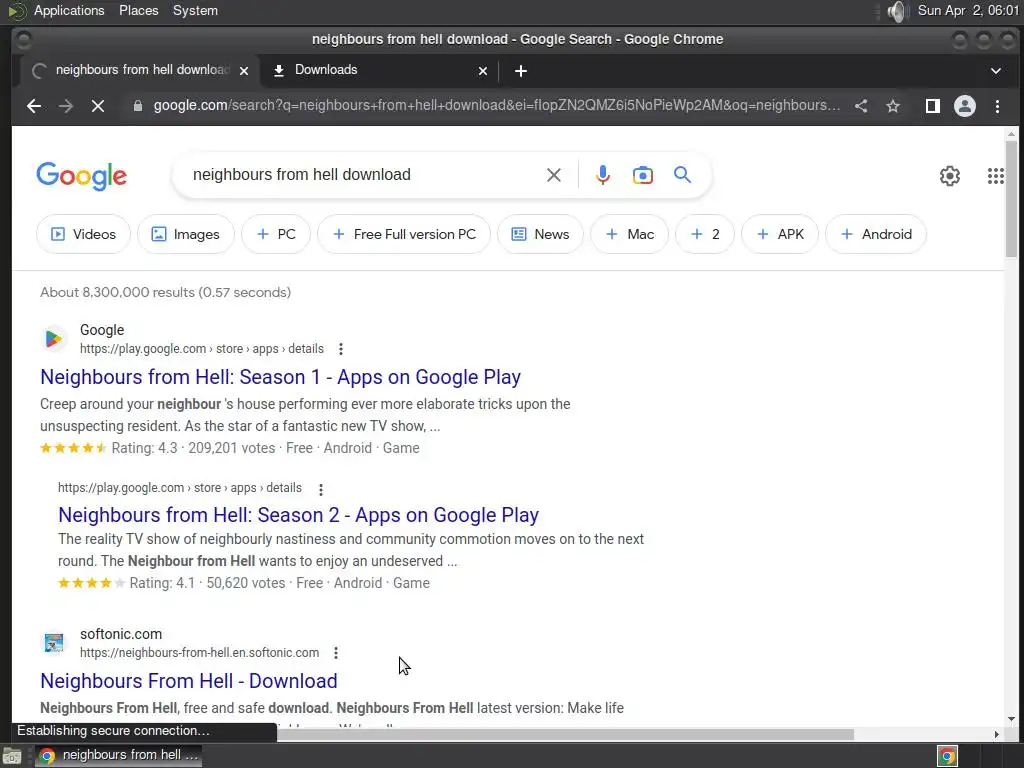1024x768 pixels.
Task: Add the 2 chip to search
Action: pyautogui.click(x=705, y=234)
